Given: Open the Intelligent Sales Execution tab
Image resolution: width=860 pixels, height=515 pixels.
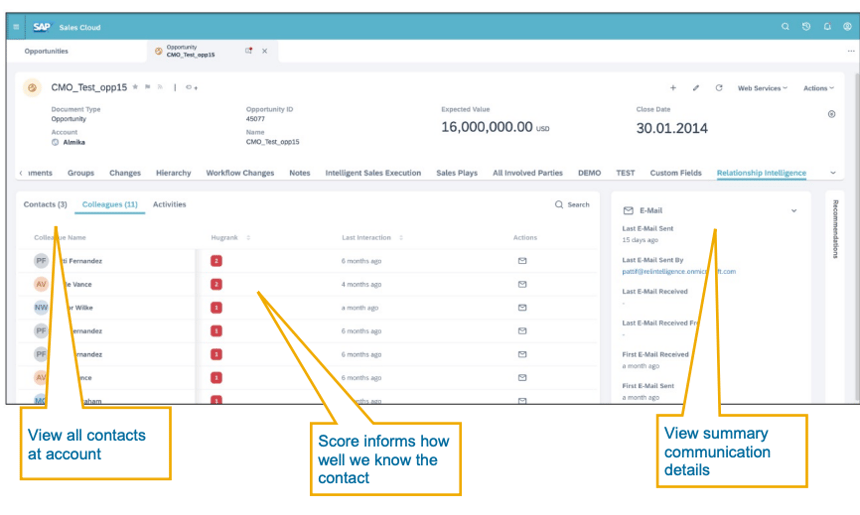Looking at the screenshot, I should pos(373,173).
